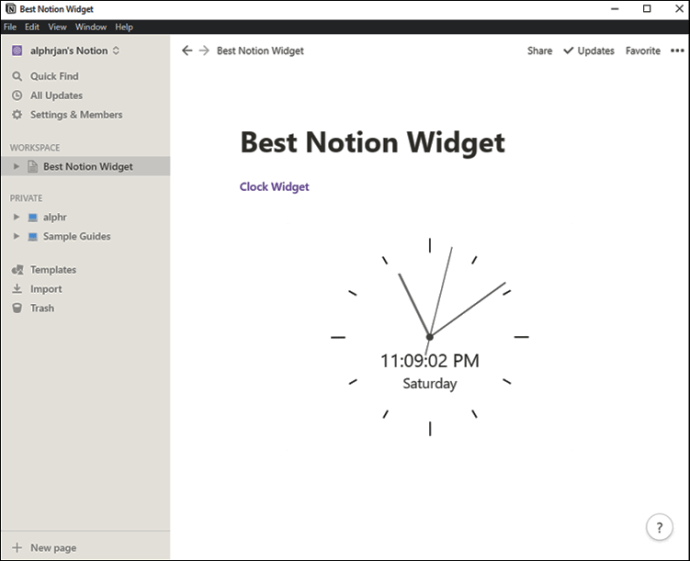The height and width of the screenshot is (561, 690).
Task: Click the 11:09:02 PM digital time
Action: (430, 361)
